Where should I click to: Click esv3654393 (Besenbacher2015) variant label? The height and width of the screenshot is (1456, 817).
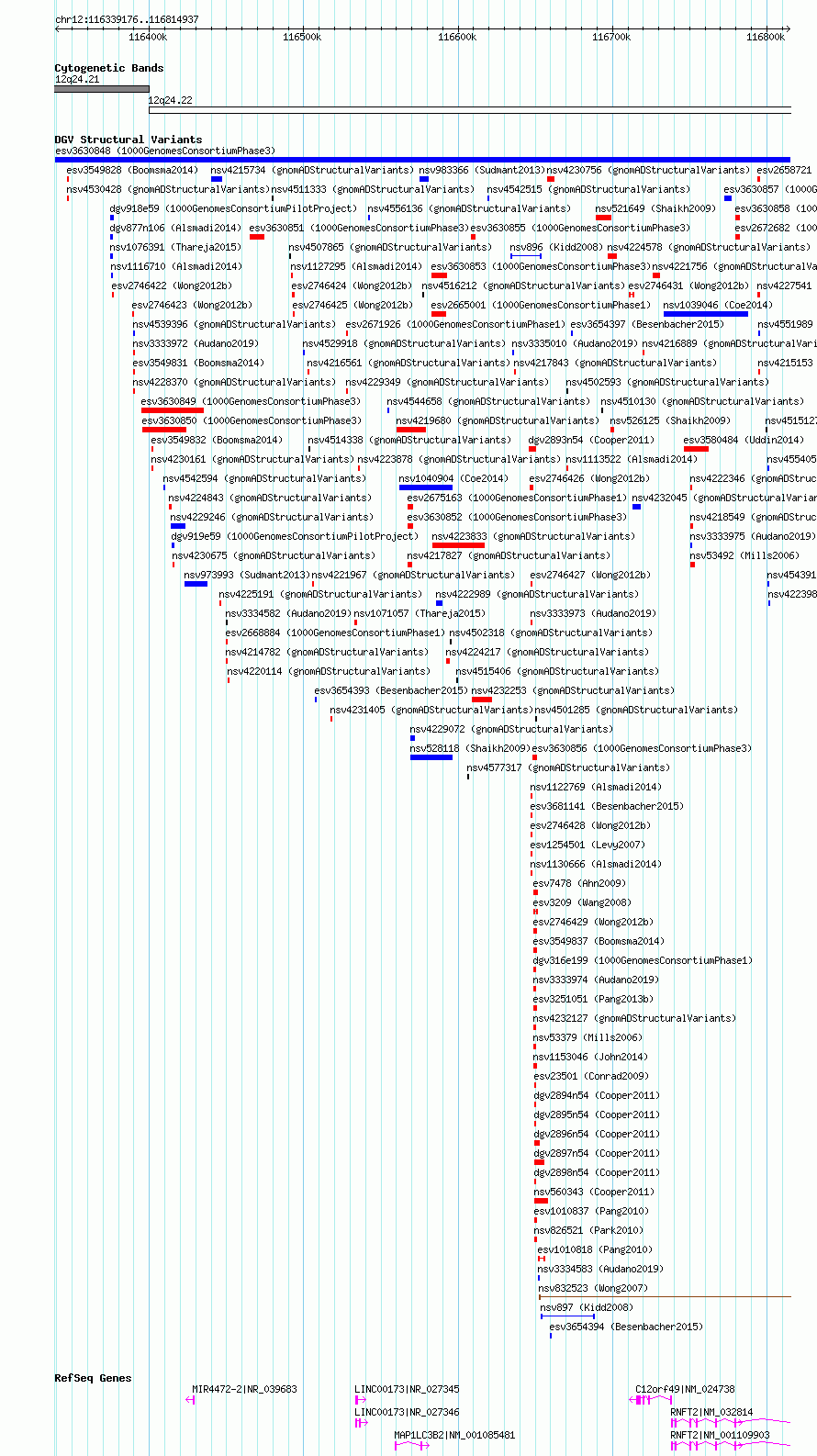coord(392,690)
